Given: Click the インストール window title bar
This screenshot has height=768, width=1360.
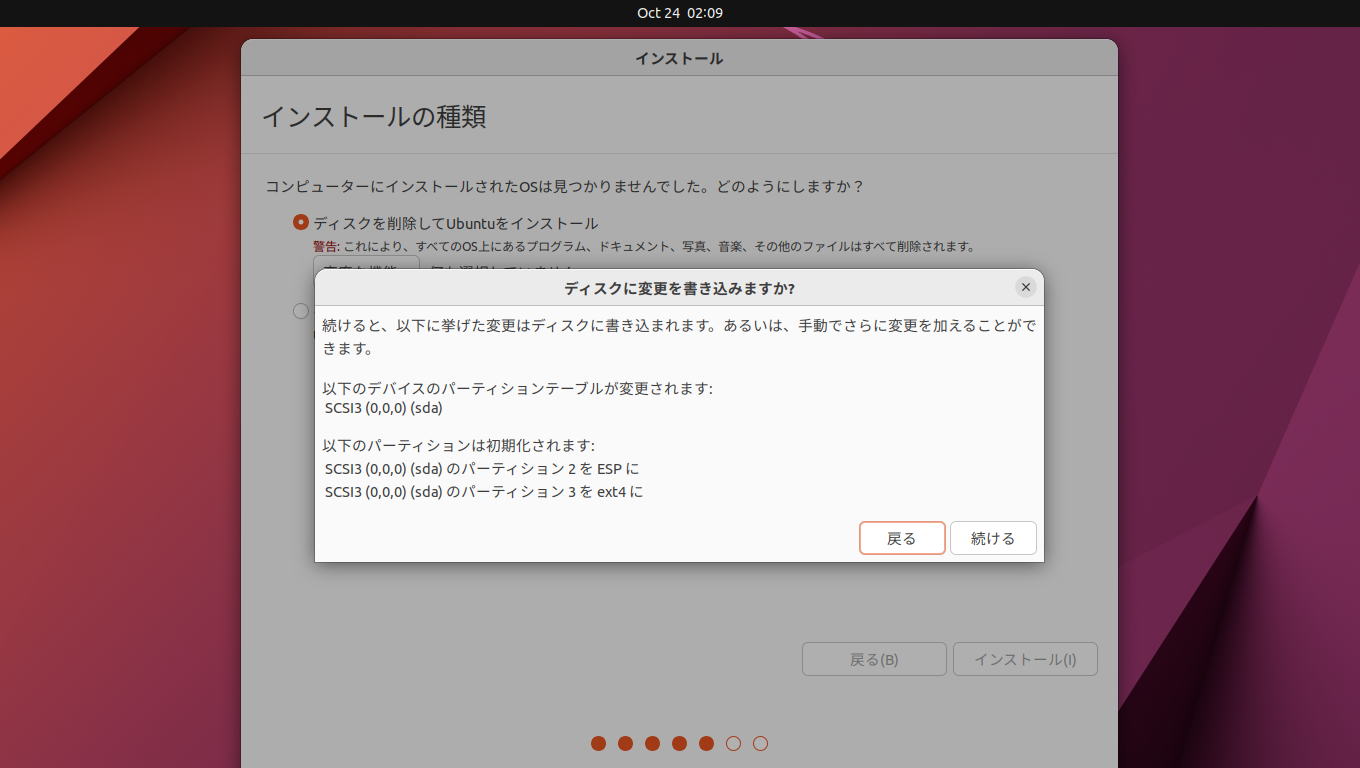Looking at the screenshot, I should [679, 58].
